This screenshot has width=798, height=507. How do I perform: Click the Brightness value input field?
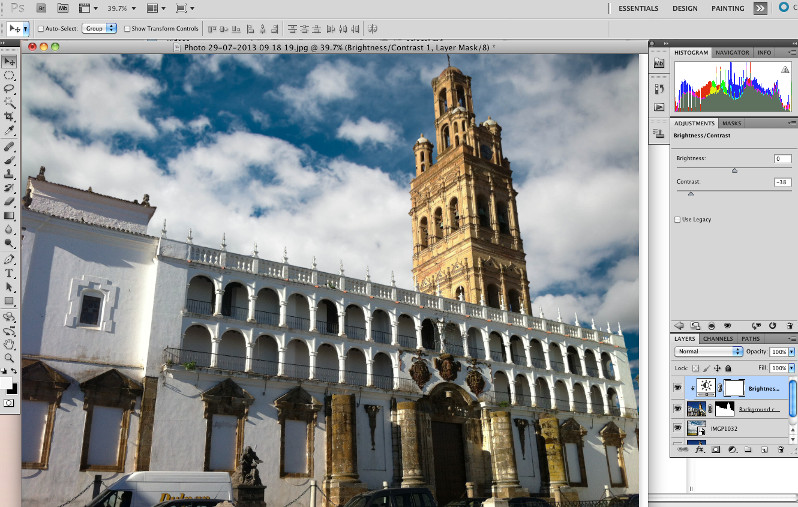coord(782,159)
